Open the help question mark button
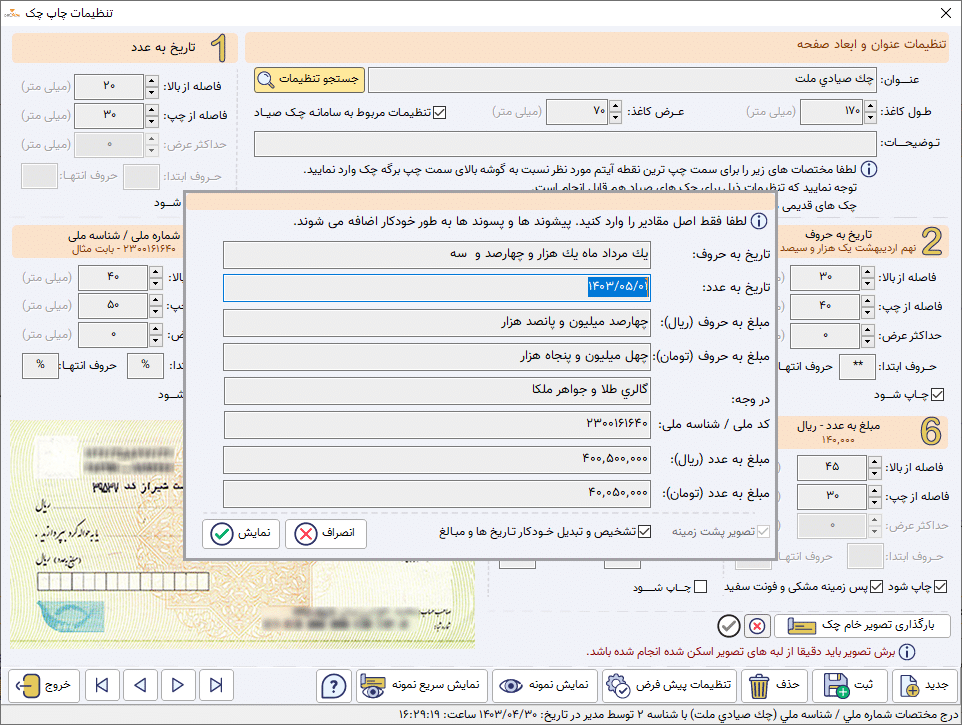 tap(334, 685)
